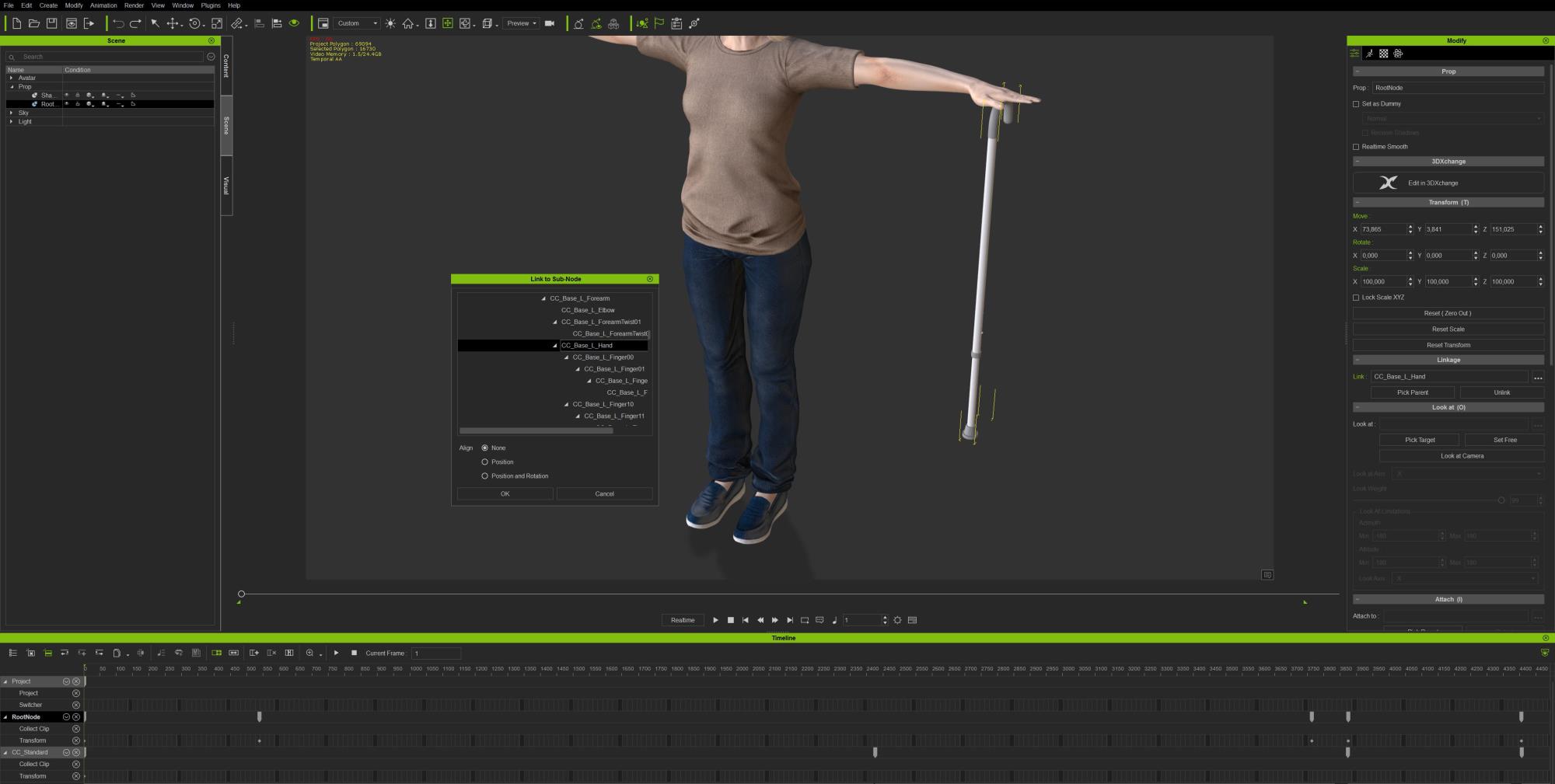Activate the Move tool
This screenshot has width=1555, height=784.
point(173,23)
